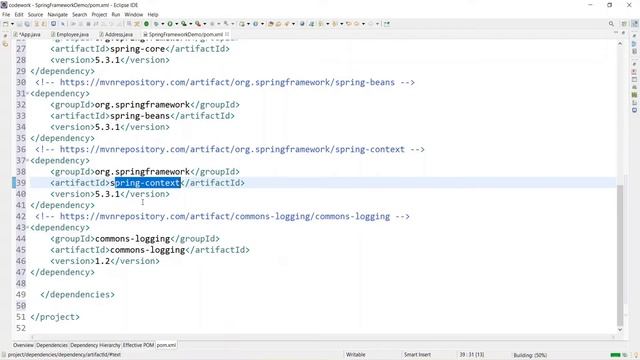
Task: Collapse the dependency block at line 43
Action: [x=28, y=227]
